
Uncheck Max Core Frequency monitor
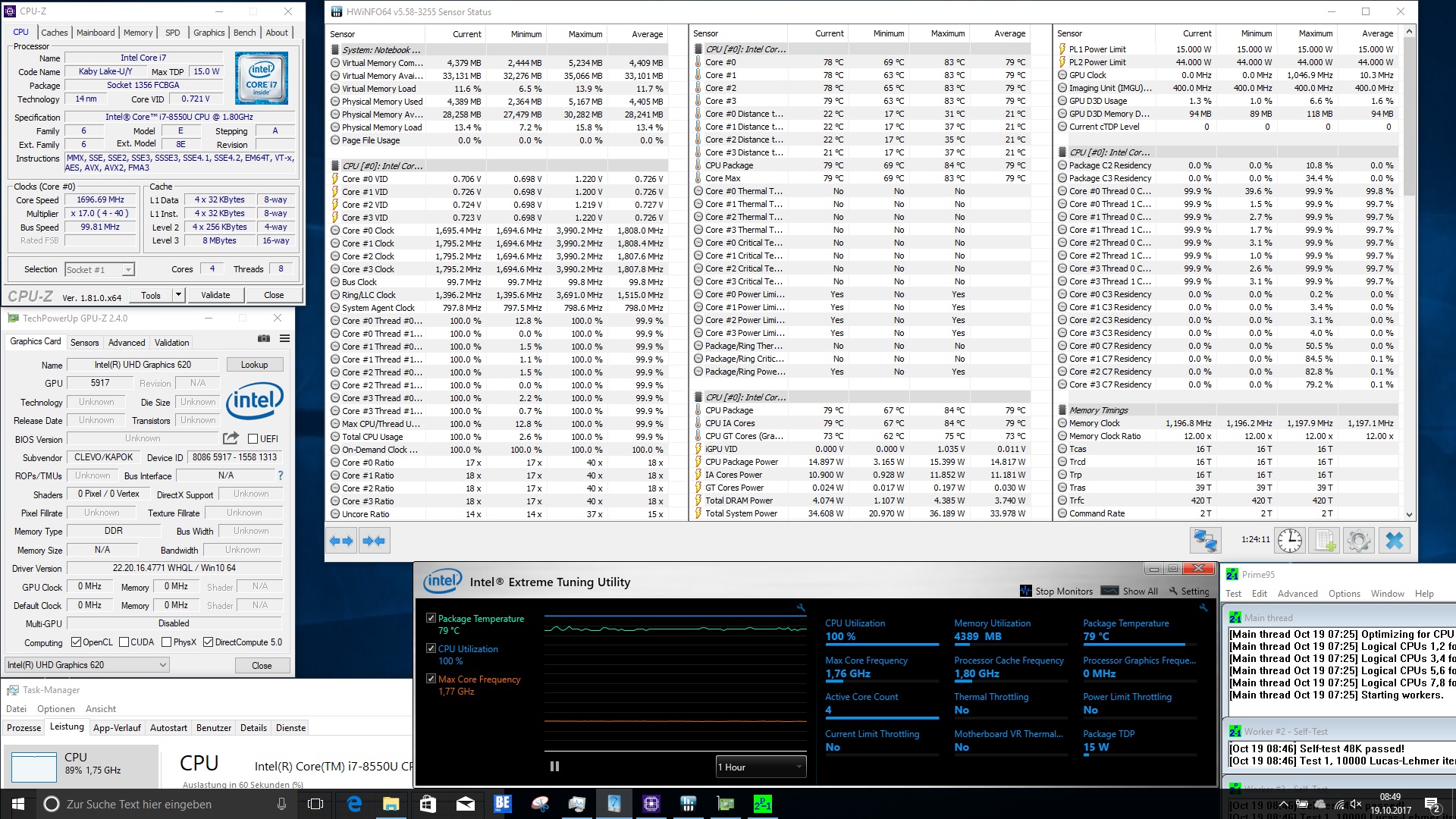(431, 679)
